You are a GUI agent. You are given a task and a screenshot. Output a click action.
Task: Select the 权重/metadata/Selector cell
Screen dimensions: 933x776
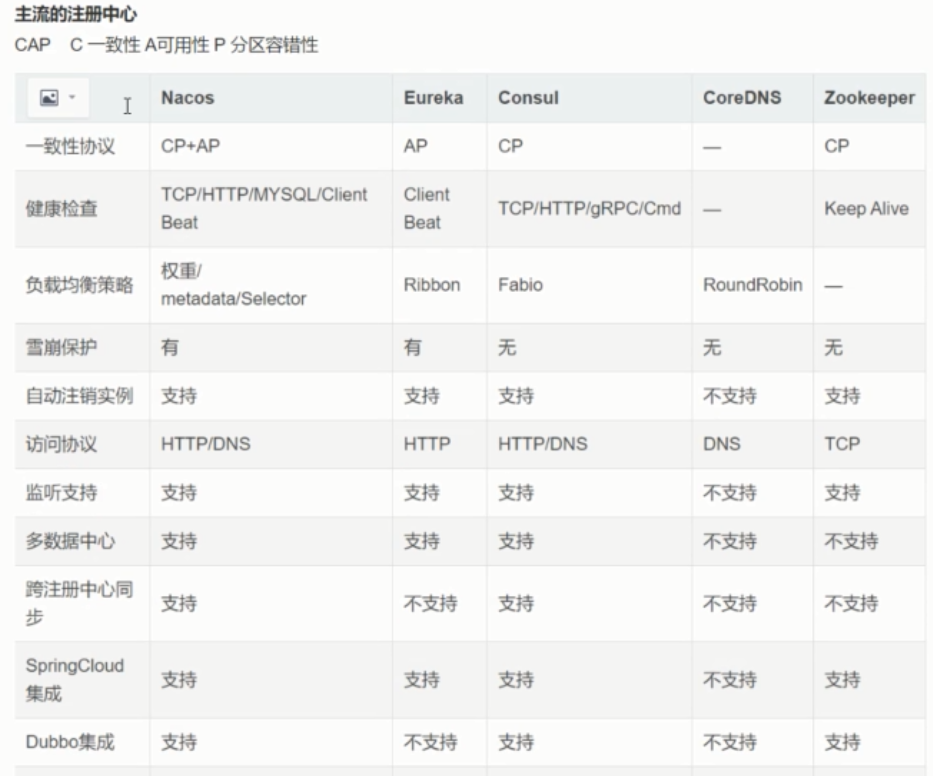tap(233, 284)
